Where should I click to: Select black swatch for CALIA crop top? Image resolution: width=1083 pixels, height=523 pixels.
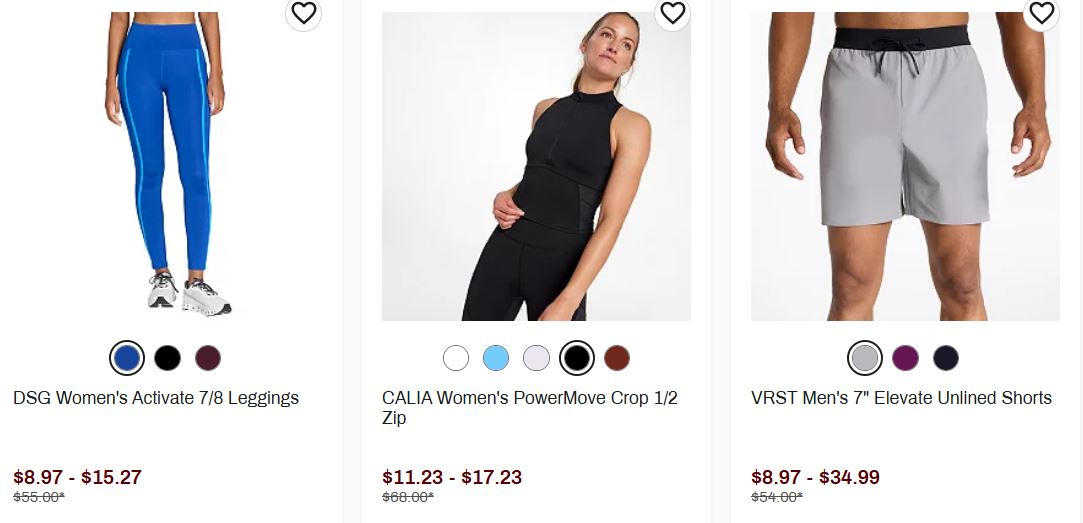click(x=576, y=358)
